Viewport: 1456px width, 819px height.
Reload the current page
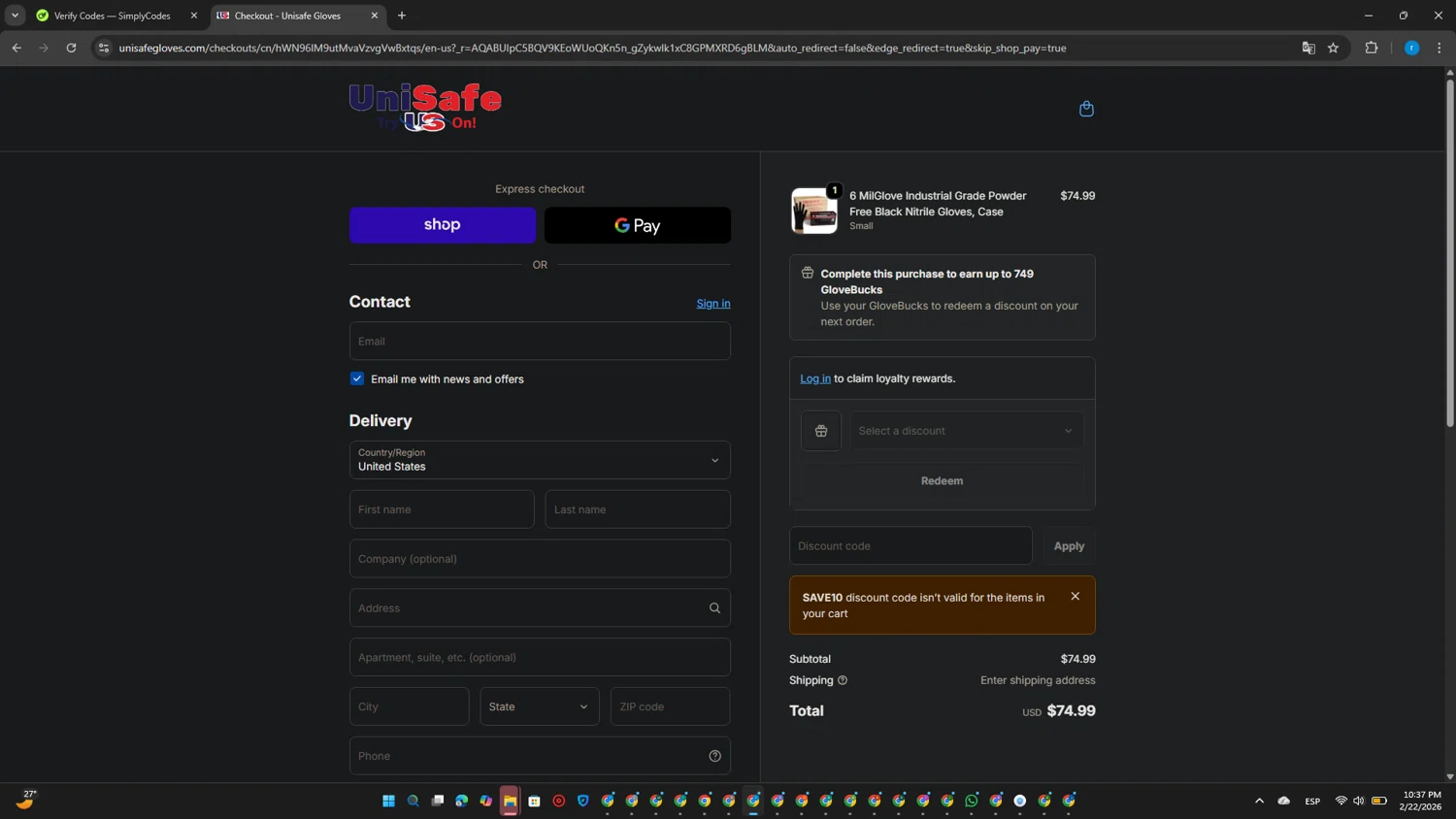click(71, 48)
